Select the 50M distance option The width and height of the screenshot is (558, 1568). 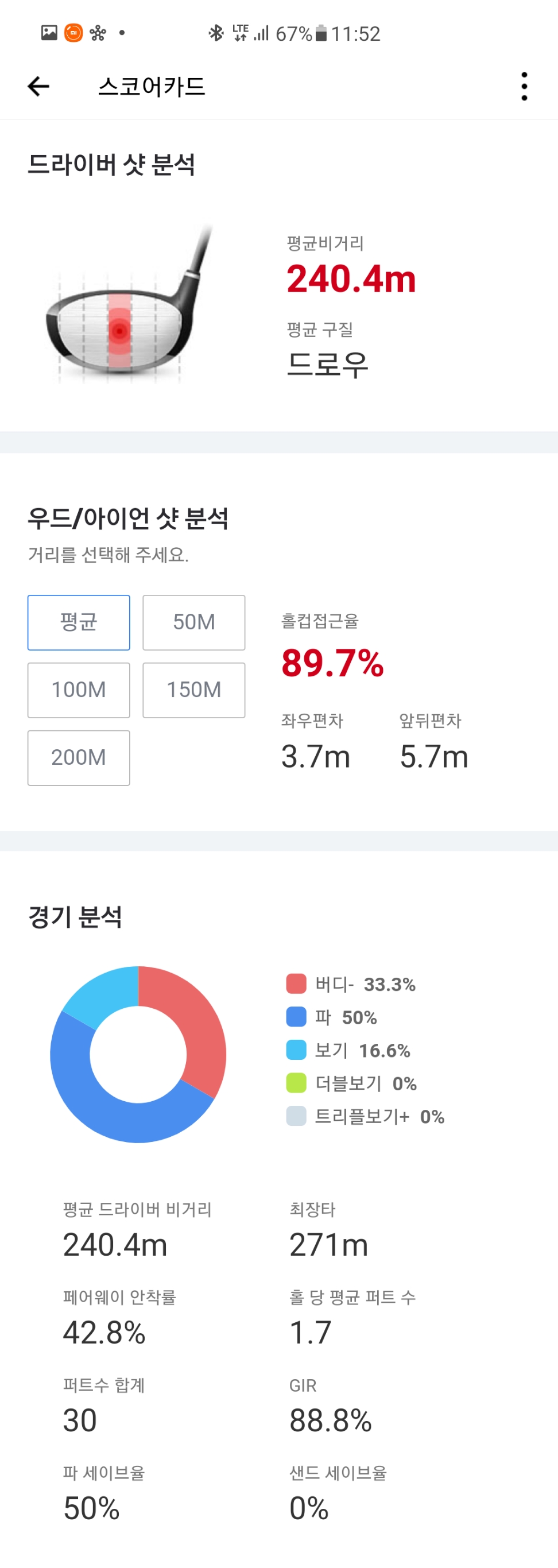click(x=193, y=622)
